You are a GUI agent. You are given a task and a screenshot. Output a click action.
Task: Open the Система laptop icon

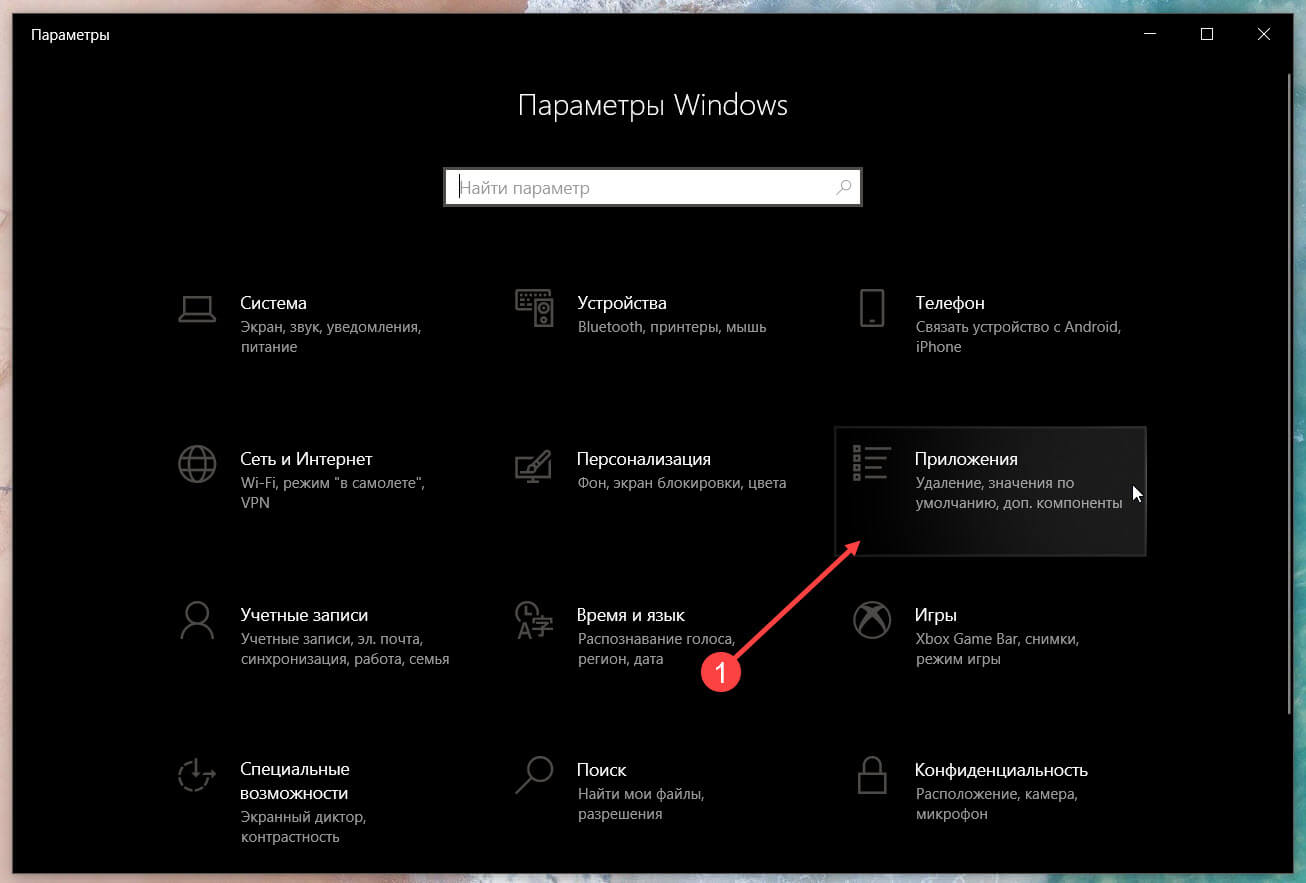click(197, 309)
